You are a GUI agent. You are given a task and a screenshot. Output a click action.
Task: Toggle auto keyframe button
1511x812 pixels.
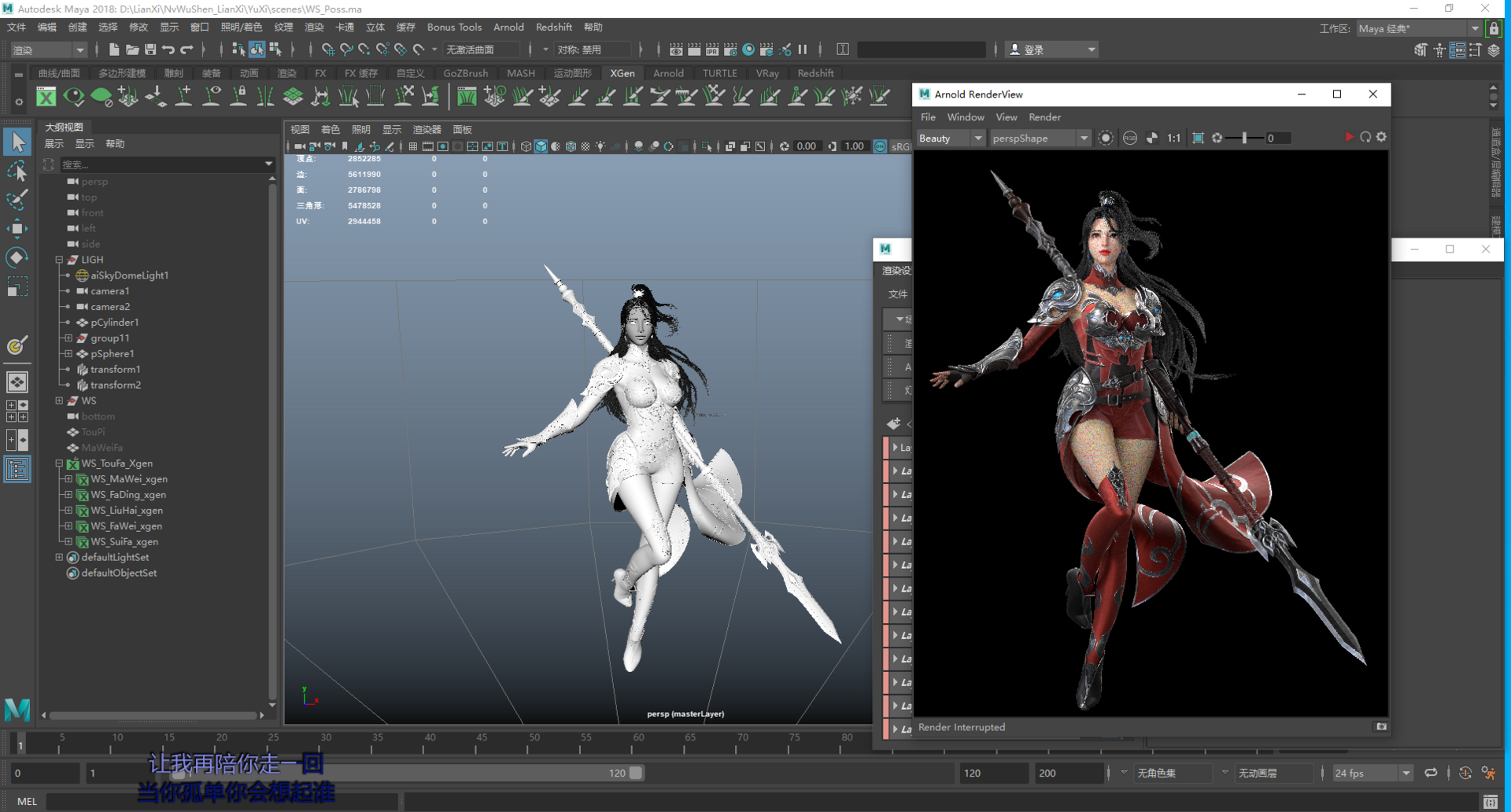[1465, 773]
